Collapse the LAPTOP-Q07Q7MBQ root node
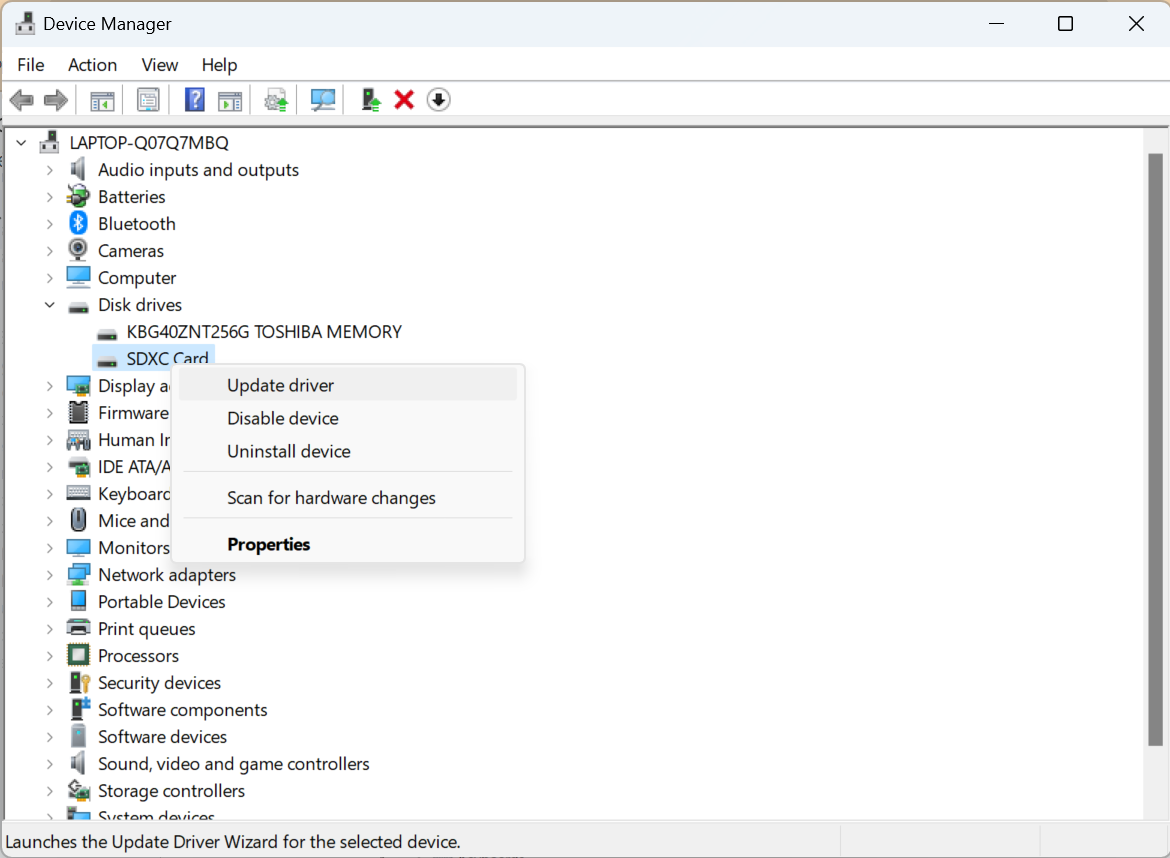Viewport: 1170px width, 858px height. click(x=21, y=143)
